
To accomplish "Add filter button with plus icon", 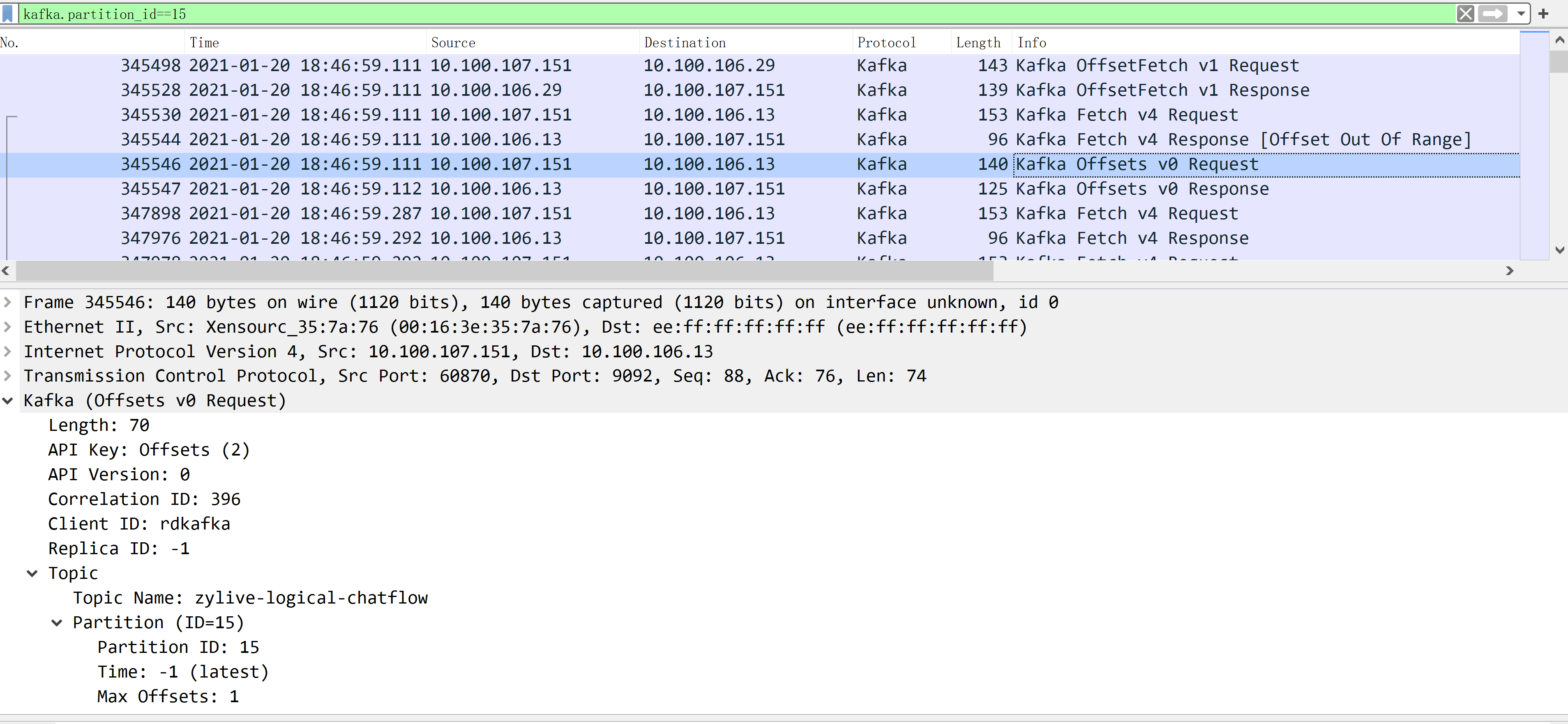I will (1543, 14).
